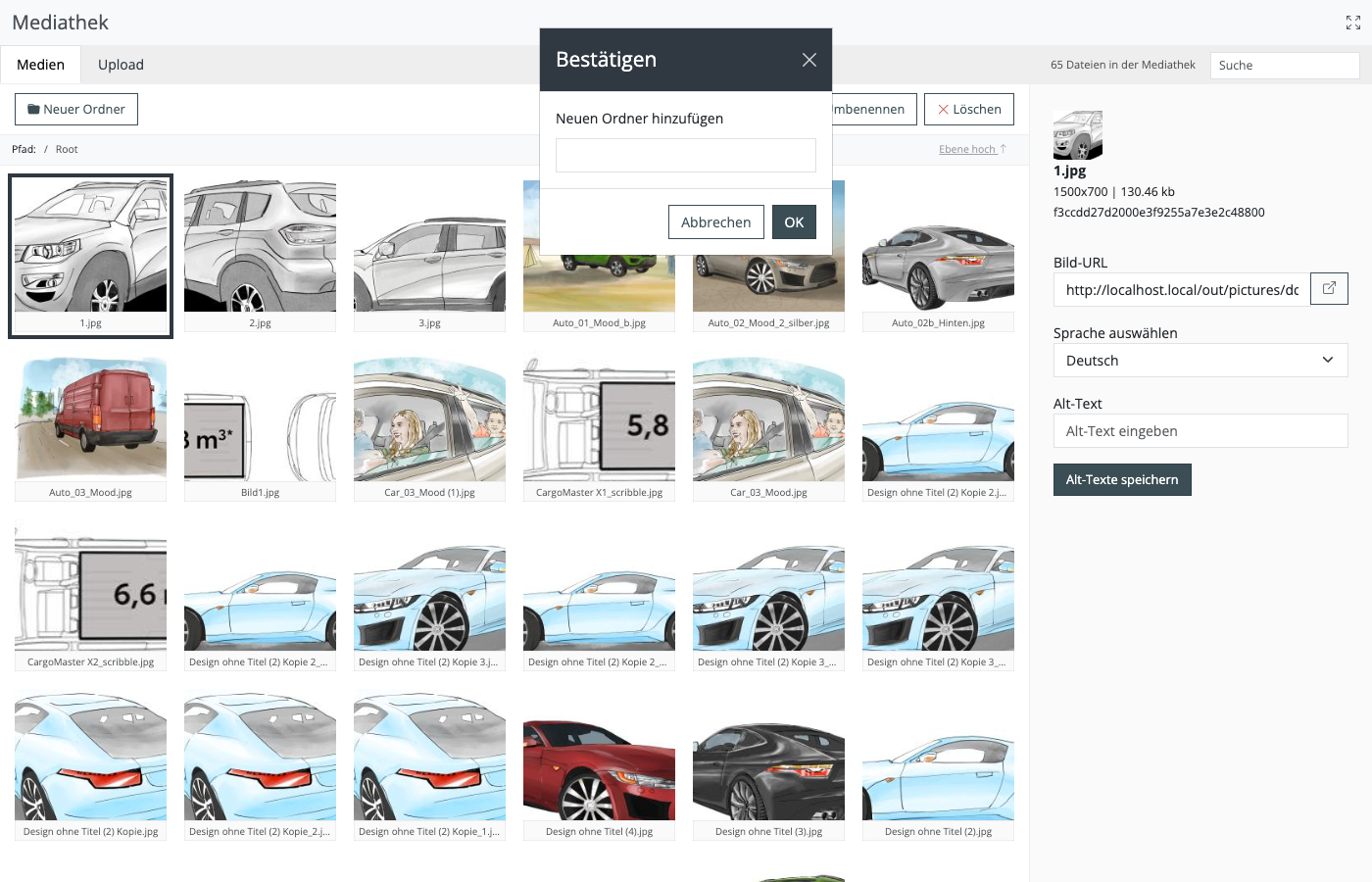
Task: Select the Medien tab
Action: (40, 65)
